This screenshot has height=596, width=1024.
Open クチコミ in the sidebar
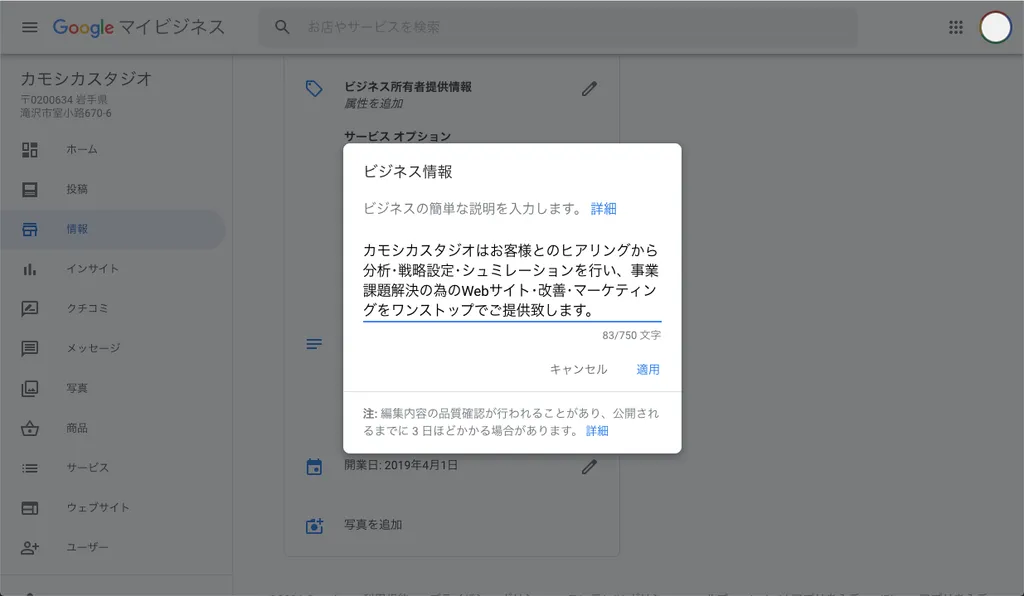[x=112, y=309]
